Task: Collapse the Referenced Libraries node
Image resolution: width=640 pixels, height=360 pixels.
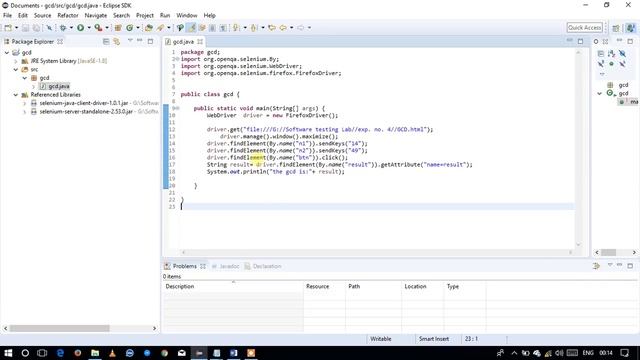Action: pos(16,95)
